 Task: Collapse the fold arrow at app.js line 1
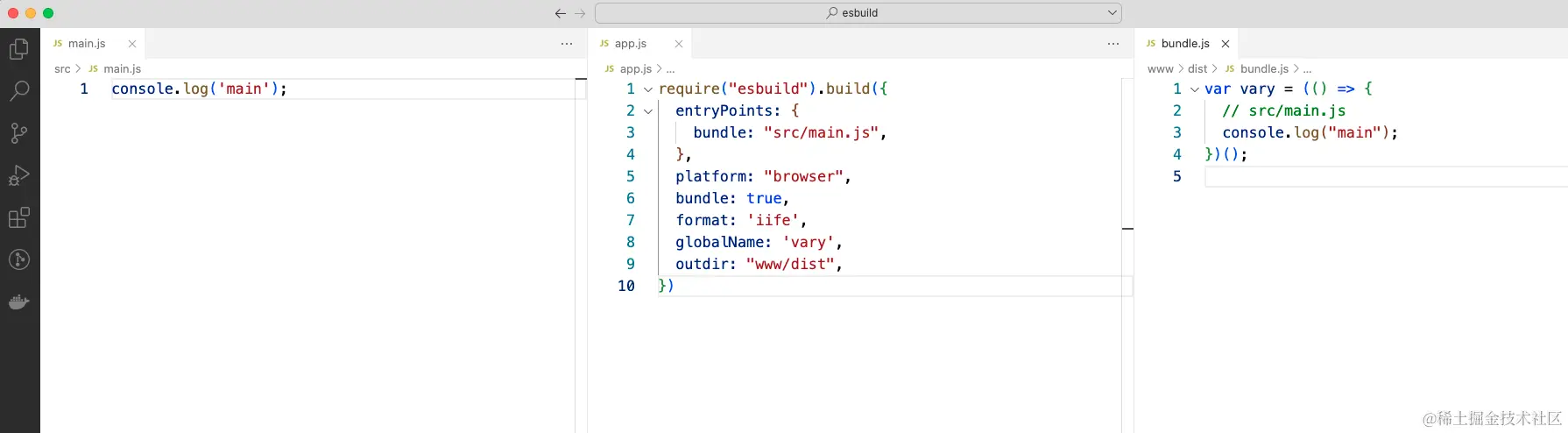[x=648, y=89]
